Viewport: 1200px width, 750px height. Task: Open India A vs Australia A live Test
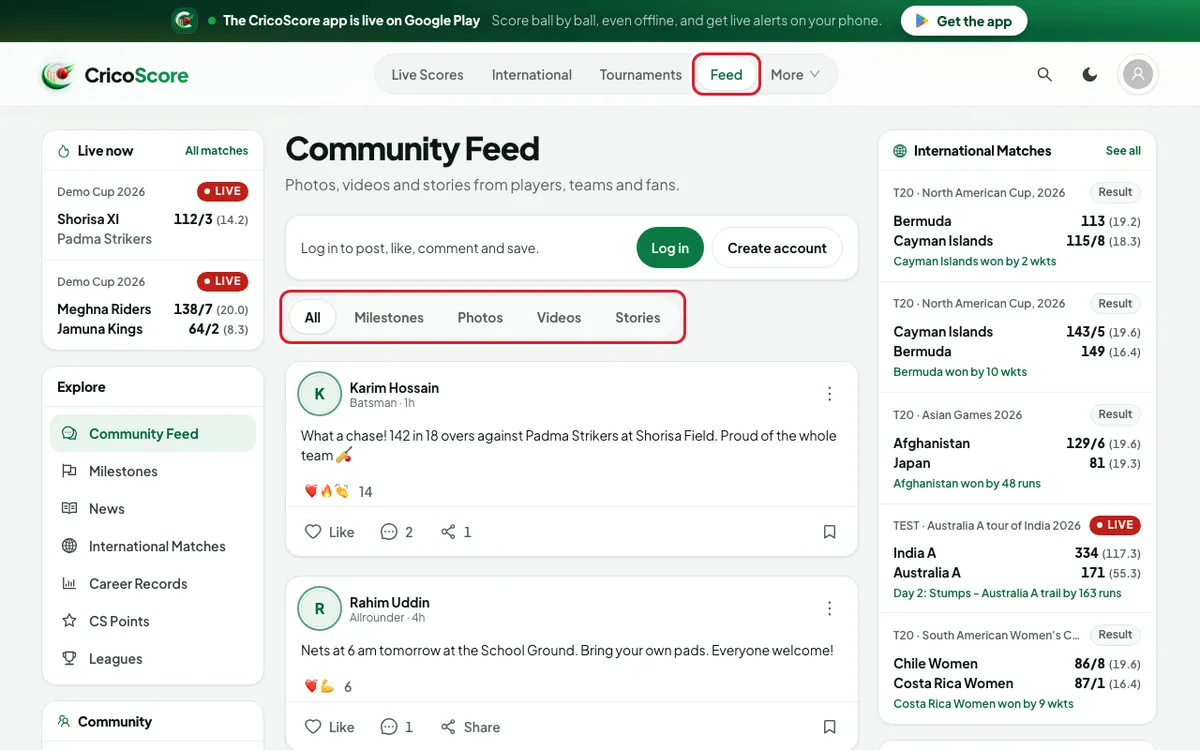pos(1017,559)
